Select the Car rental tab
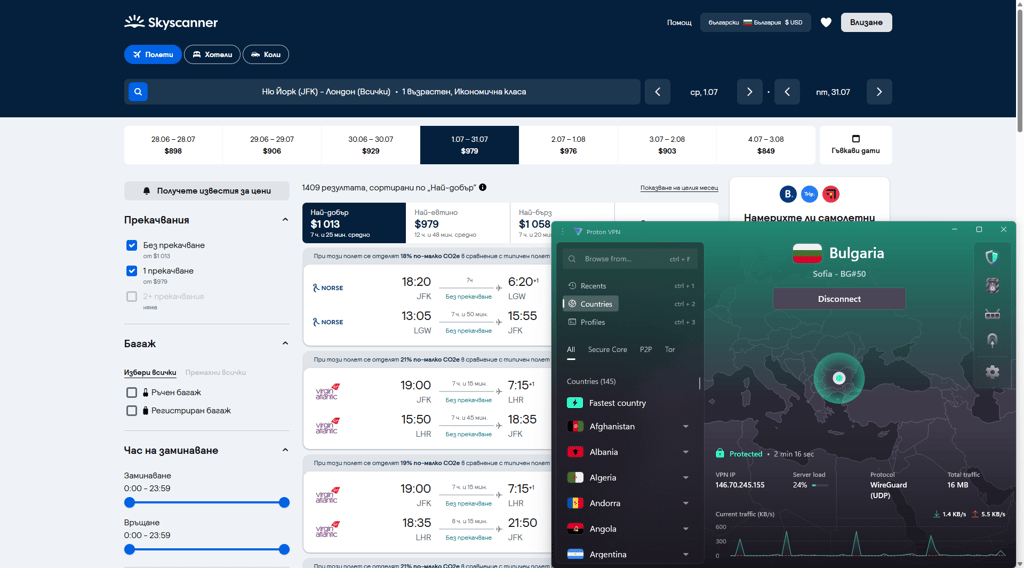The height and width of the screenshot is (568, 1024). coord(266,54)
